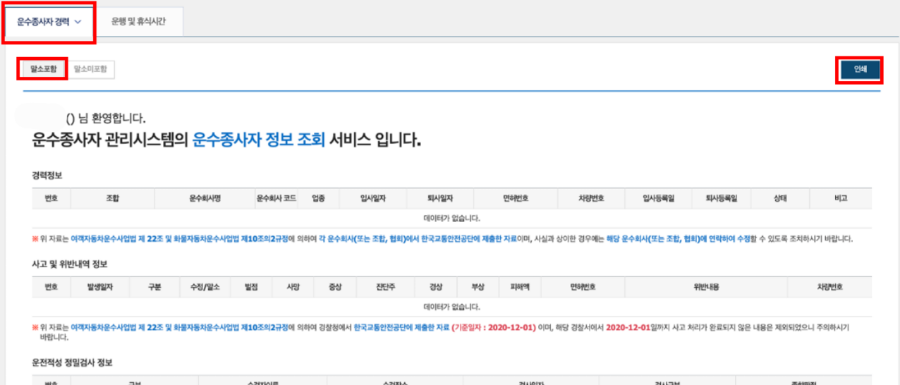This screenshot has height=385, width=900.
Task: Click the 상태 column header
Action: (781, 198)
